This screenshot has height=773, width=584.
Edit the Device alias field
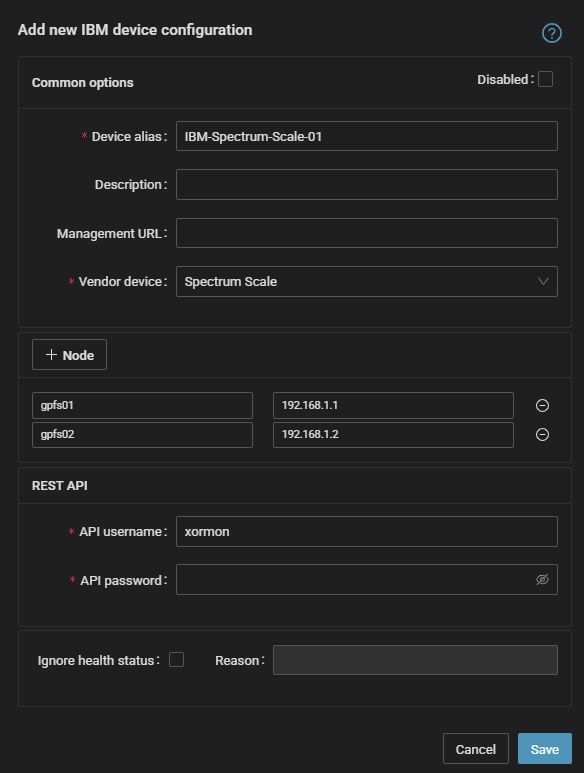point(367,136)
